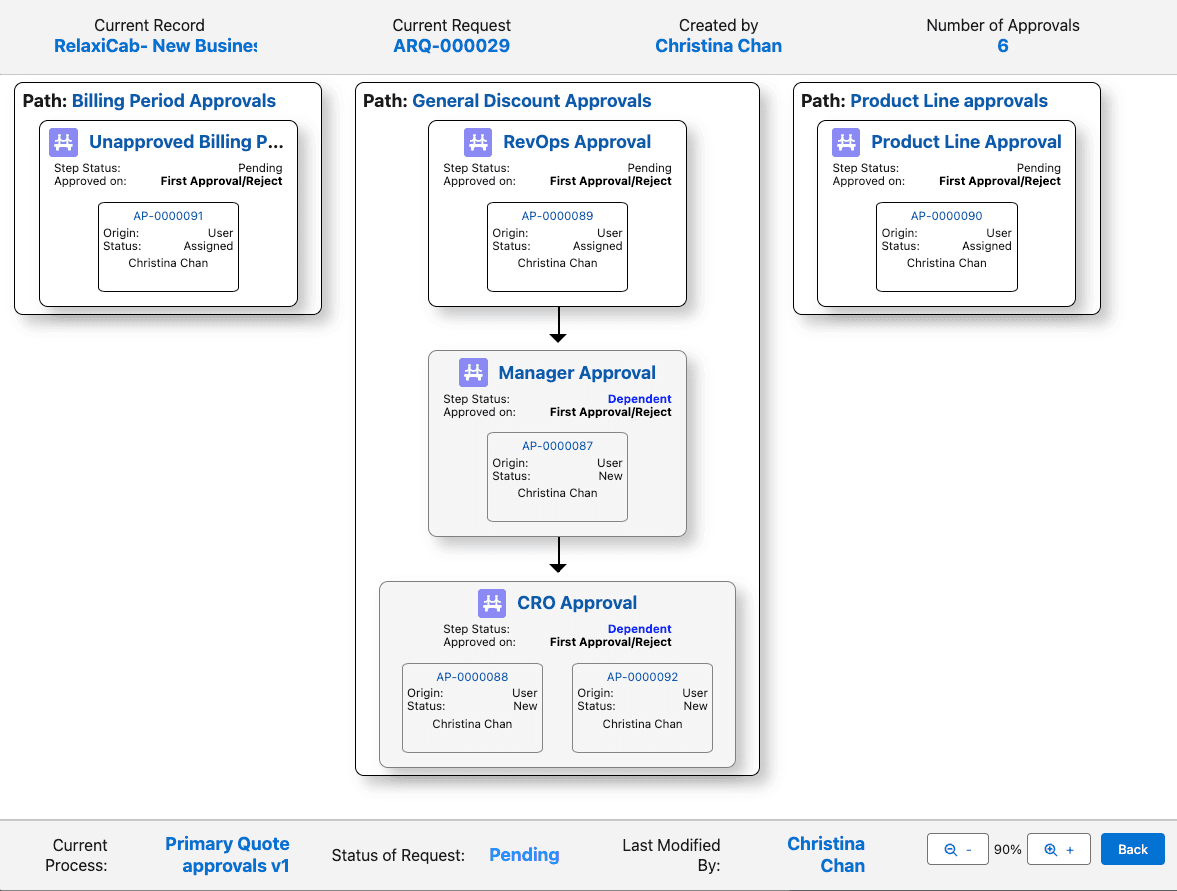Open approval AP-0000090

947,215
